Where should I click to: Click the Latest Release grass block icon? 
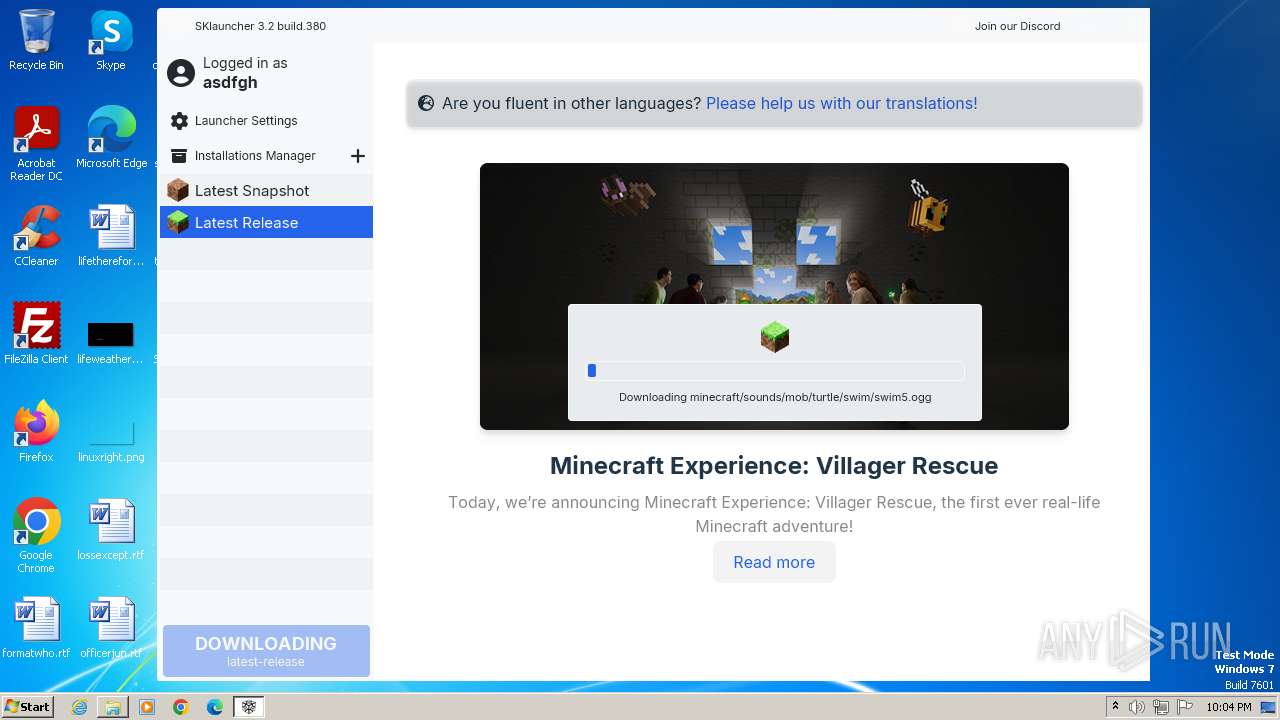click(x=178, y=223)
